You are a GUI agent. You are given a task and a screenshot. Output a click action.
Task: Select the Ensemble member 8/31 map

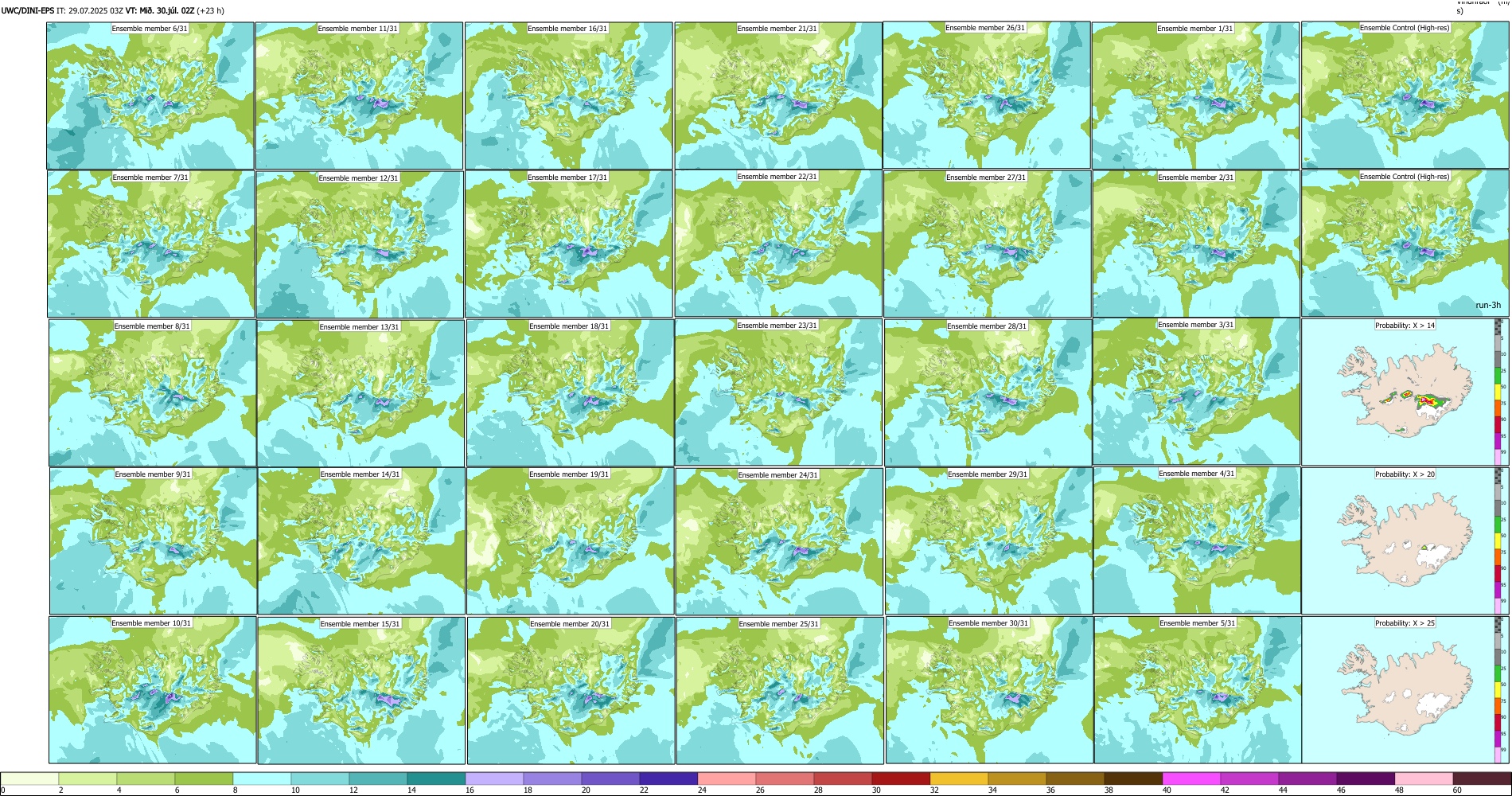coord(152,393)
